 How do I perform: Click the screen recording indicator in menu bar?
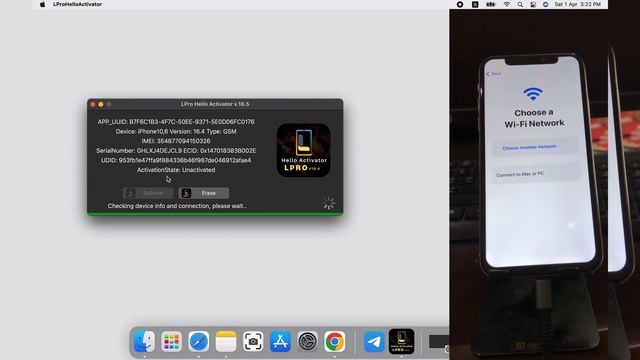[460, 4]
